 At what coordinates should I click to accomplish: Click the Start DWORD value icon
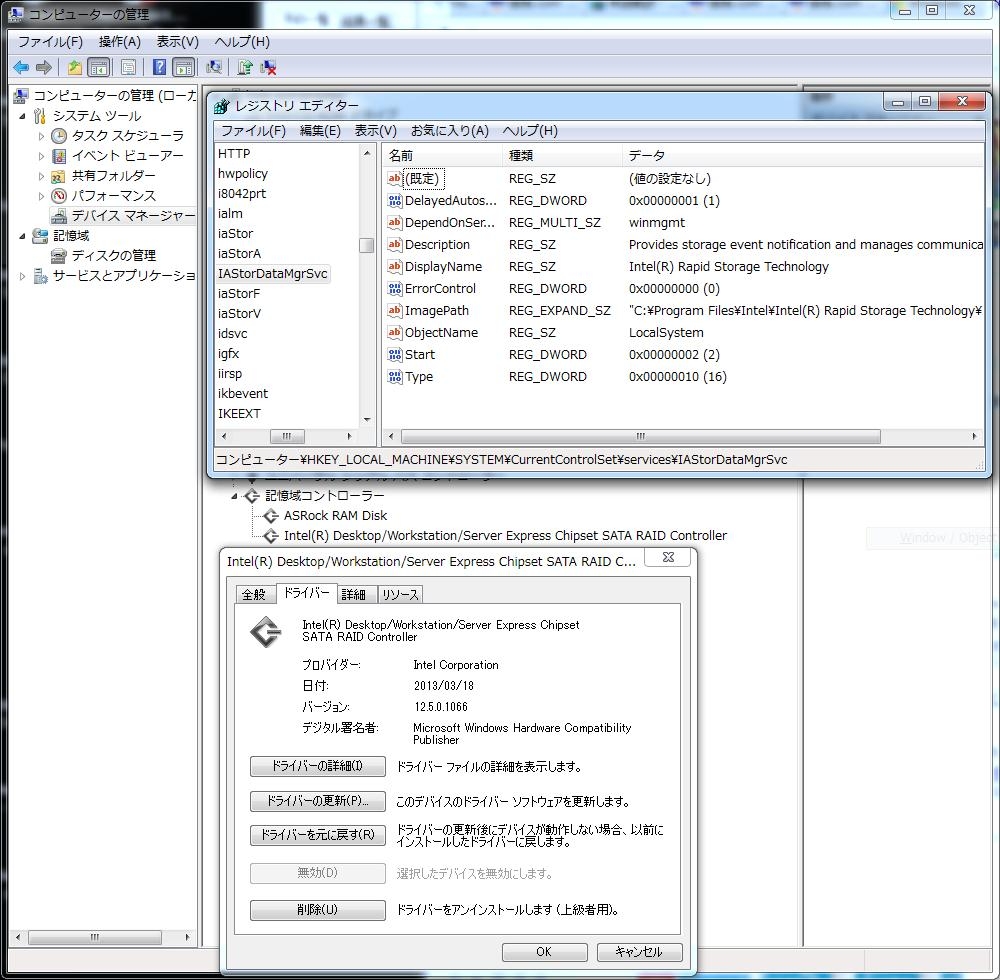[395, 355]
